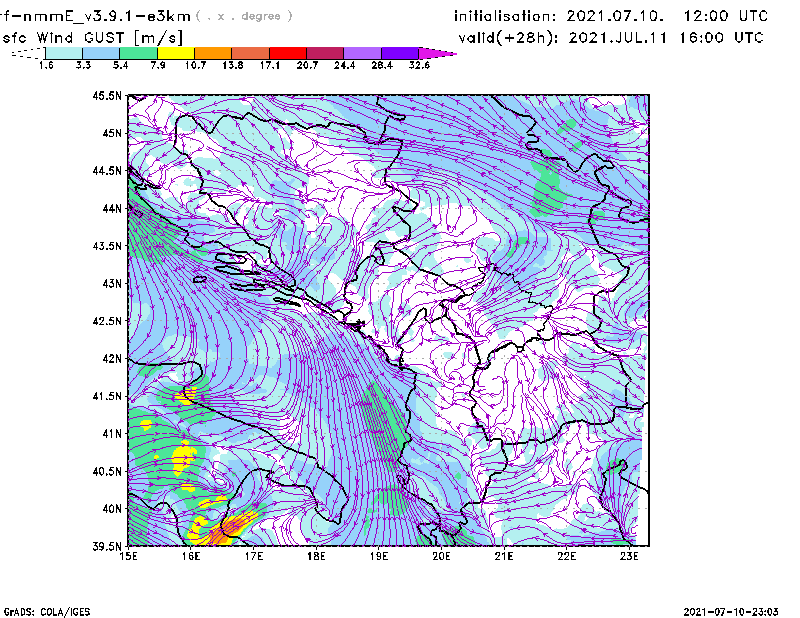The width and height of the screenshot is (800, 618).
Task: Click the model name "nmmE_v3.9.1-e3km" text
Action: pyautogui.click(x=106, y=16)
